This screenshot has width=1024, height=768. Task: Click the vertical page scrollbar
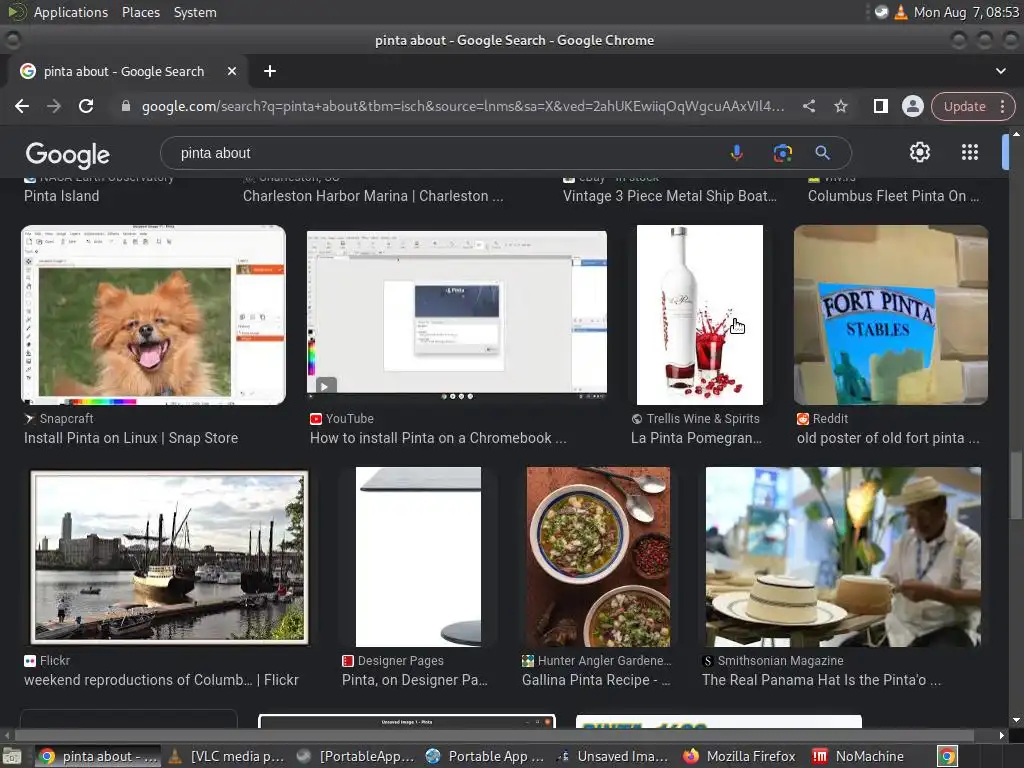tap(1016, 484)
